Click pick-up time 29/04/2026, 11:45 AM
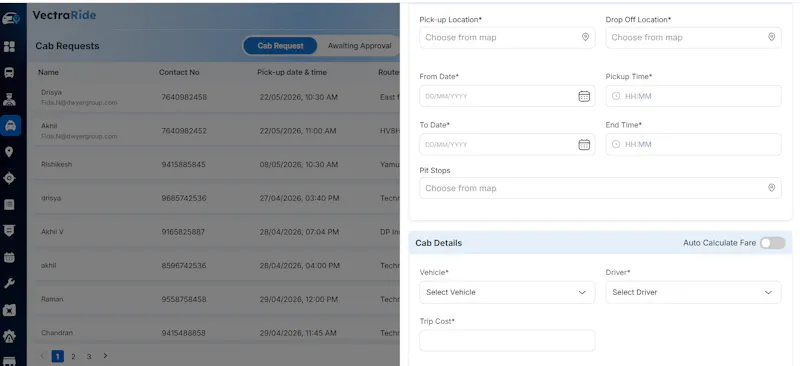The image size is (800, 366). [x=298, y=333]
